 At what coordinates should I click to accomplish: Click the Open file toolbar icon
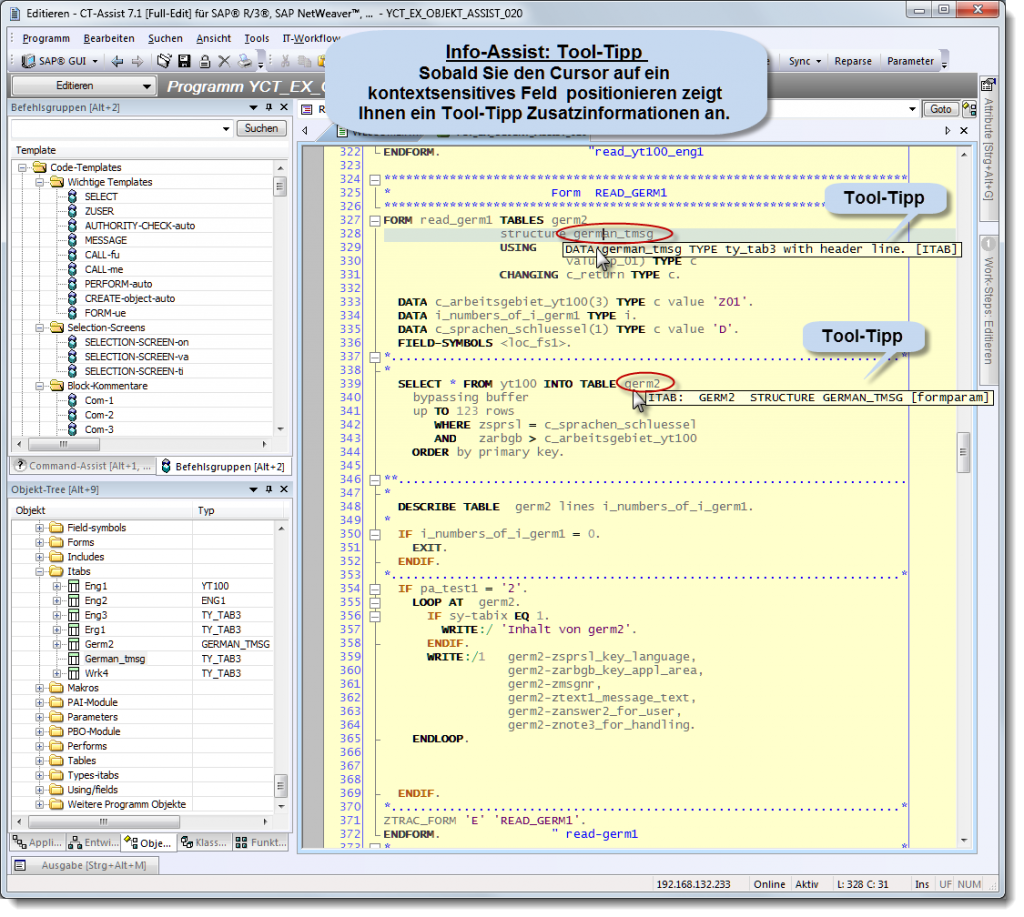[x=163, y=60]
